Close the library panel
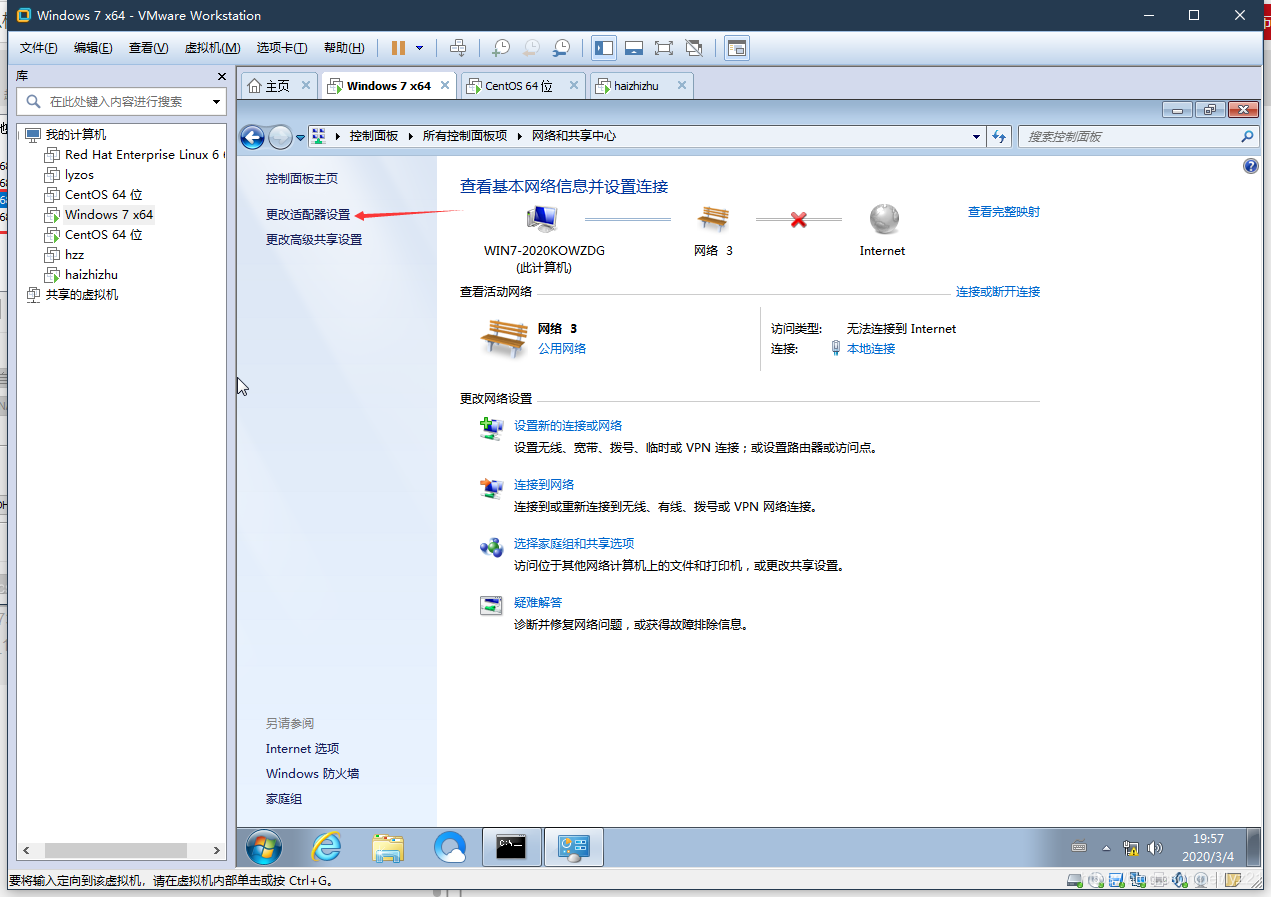1271x897 pixels. tap(221, 76)
